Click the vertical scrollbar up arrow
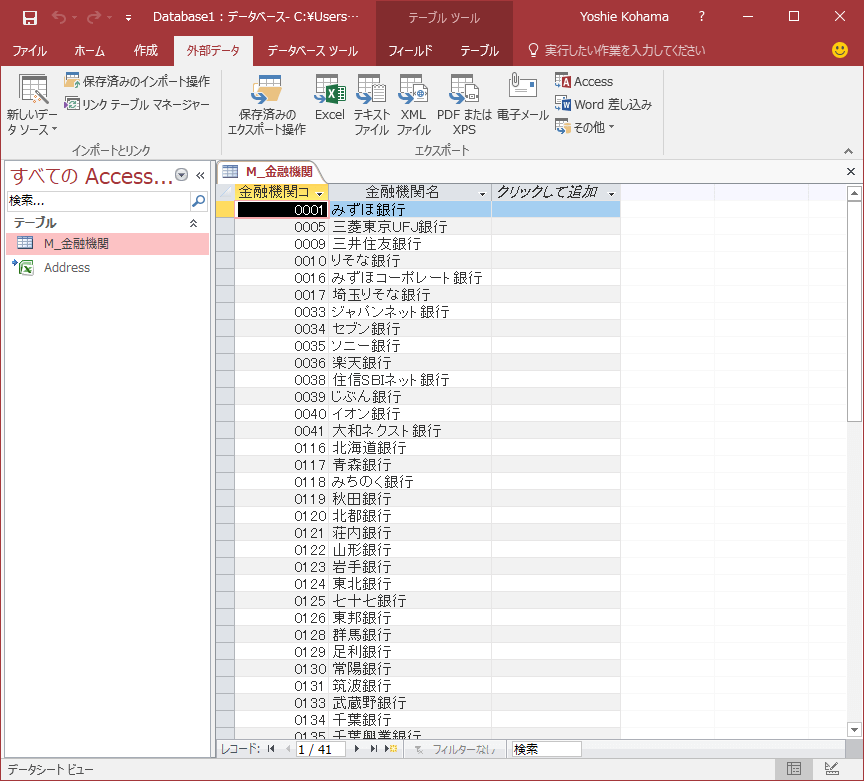The width and height of the screenshot is (864, 781). (x=854, y=193)
